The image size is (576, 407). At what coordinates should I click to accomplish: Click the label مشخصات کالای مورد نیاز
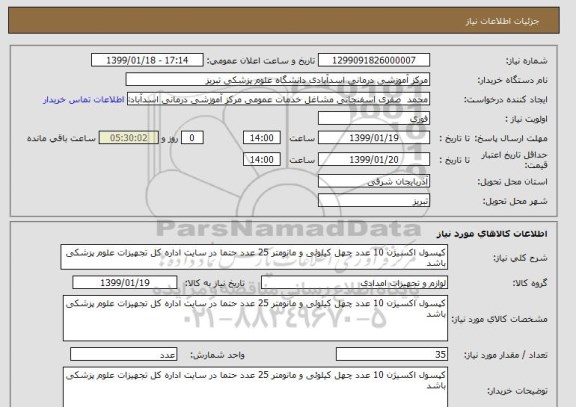click(x=499, y=319)
